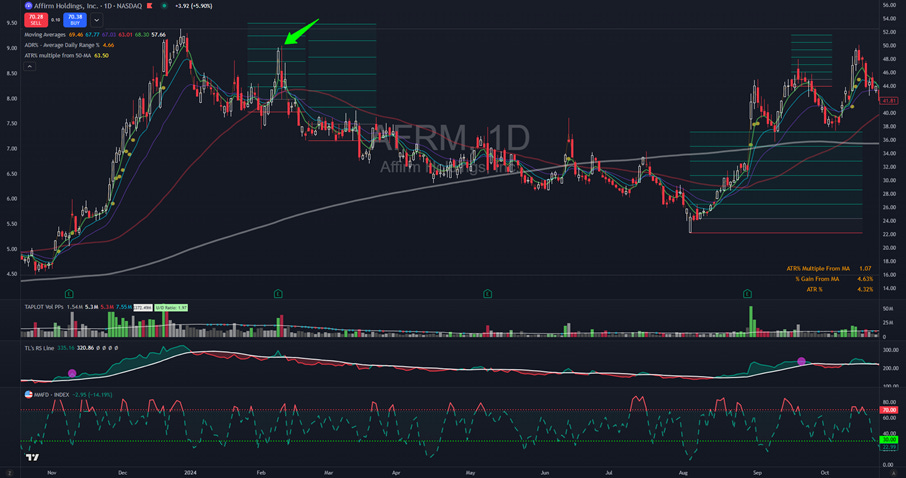906x478 pixels.
Task: Click the 22.99 current MMFD value label
Action: [x=889, y=447]
